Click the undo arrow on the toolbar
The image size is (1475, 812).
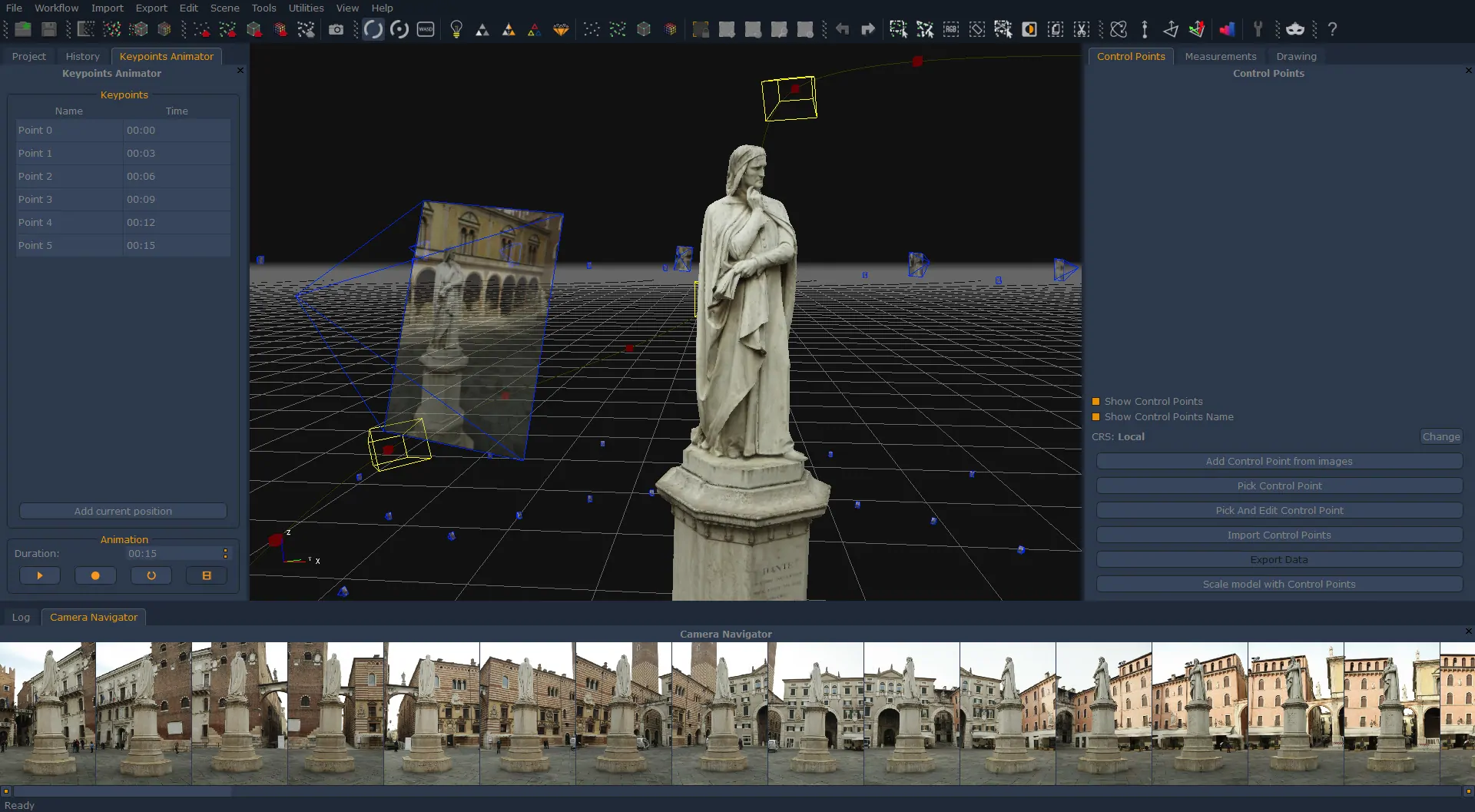pos(843,29)
